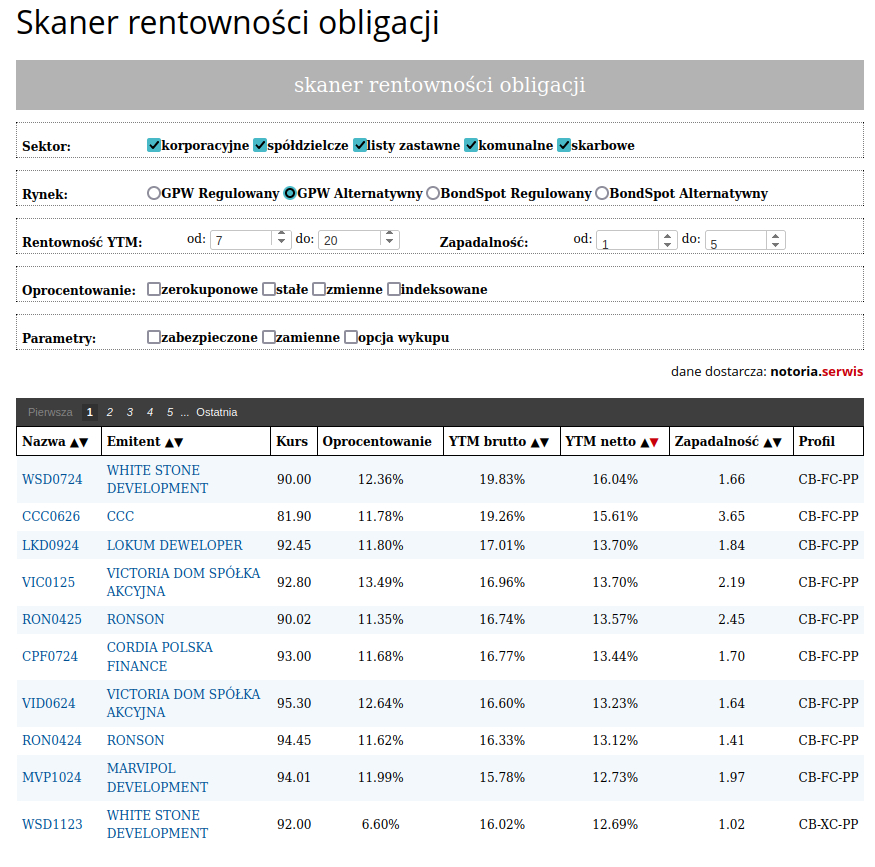Enable the zabezpieczone parameter checkbox

pos(154,337)
